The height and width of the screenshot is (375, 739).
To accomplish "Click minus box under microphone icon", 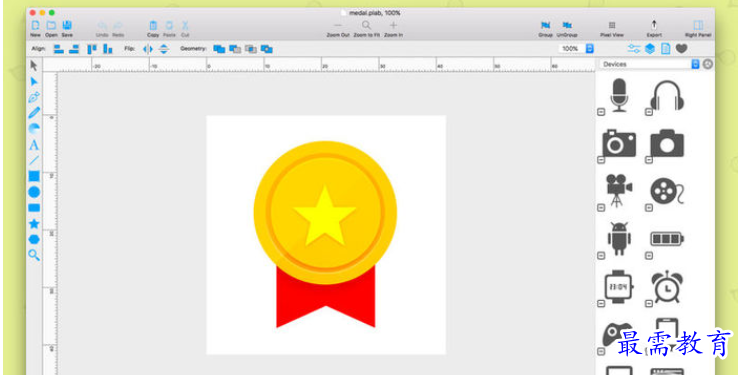I will [601, 112].
